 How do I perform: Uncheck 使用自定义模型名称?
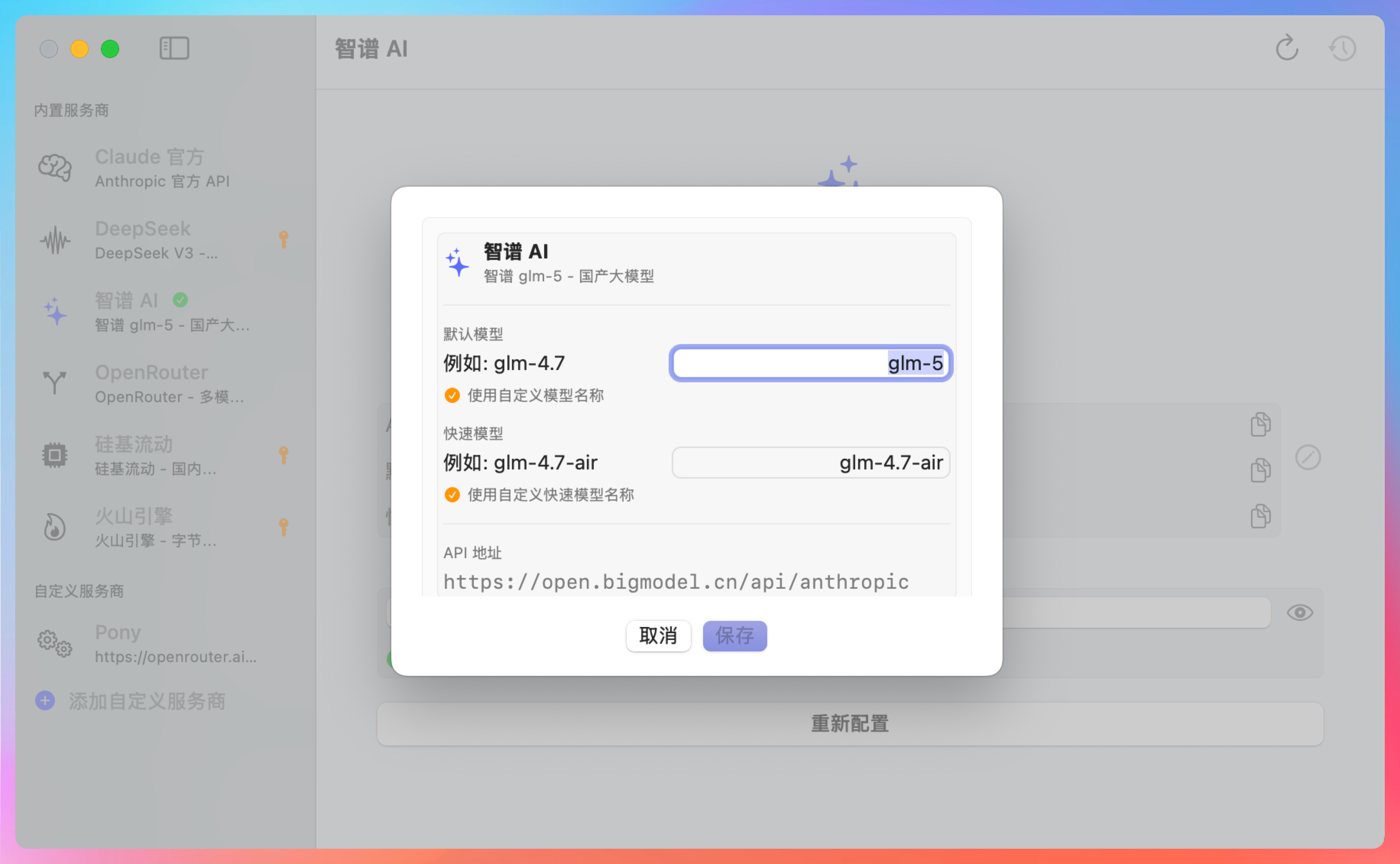pyautogui.click(x=452, y=395)
